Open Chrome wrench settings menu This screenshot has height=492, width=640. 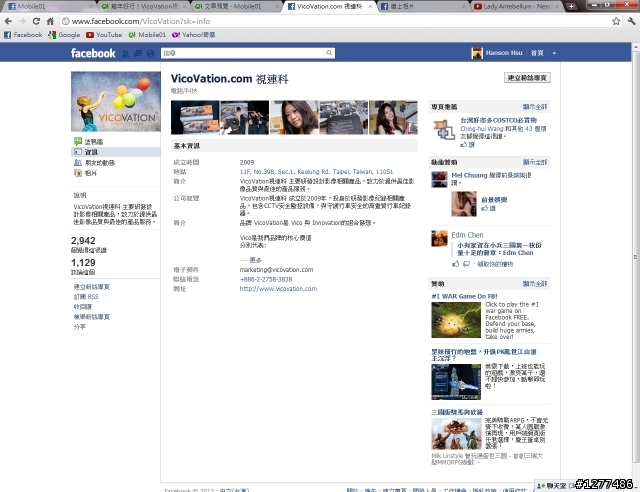click(632, 21)
